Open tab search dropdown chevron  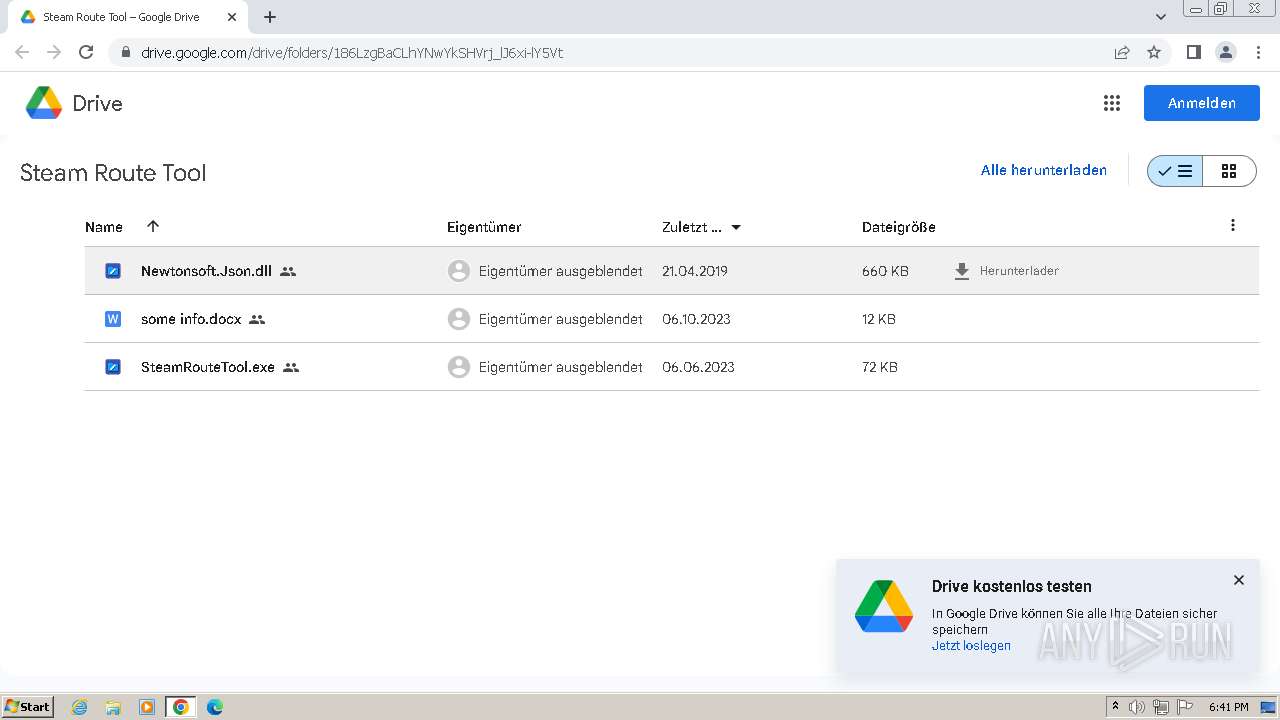1161,17
